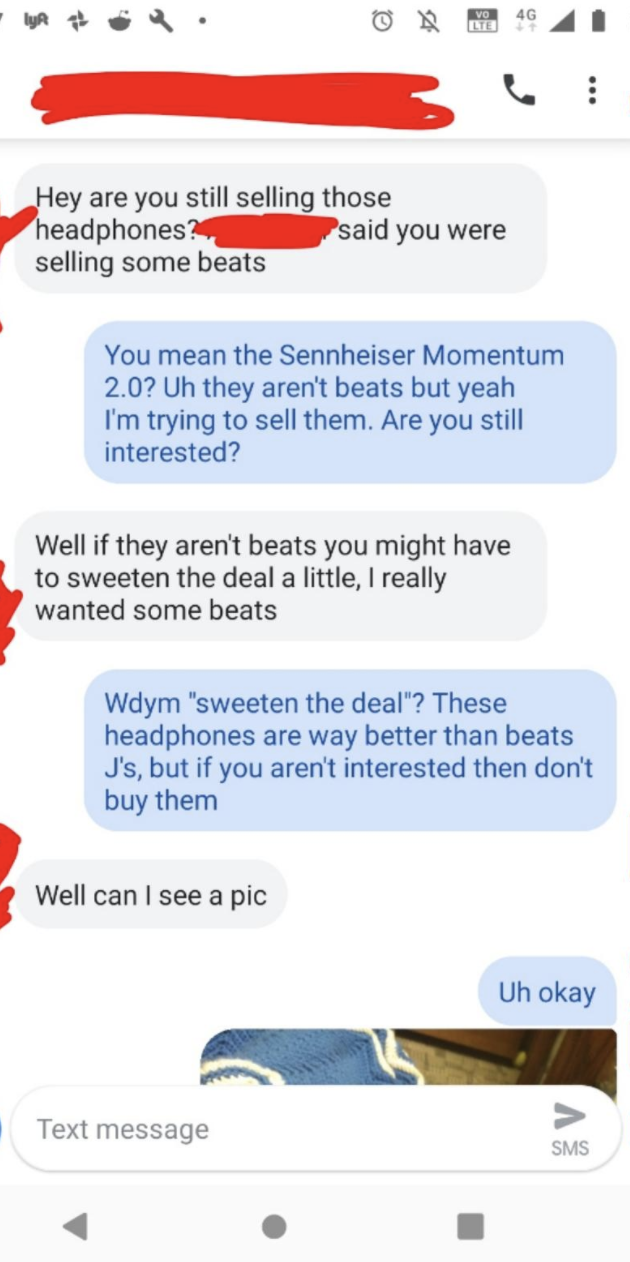
Task: Open the three-dot overflow menu
Action: pyautogui.click(x=592, y=91)
